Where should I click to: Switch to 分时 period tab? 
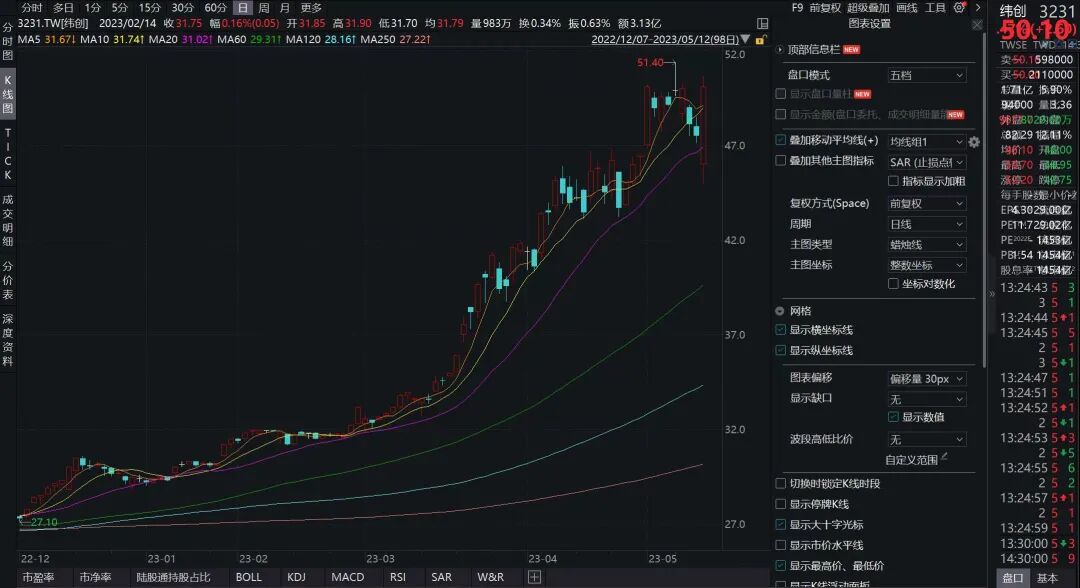[x=32, y=8]
